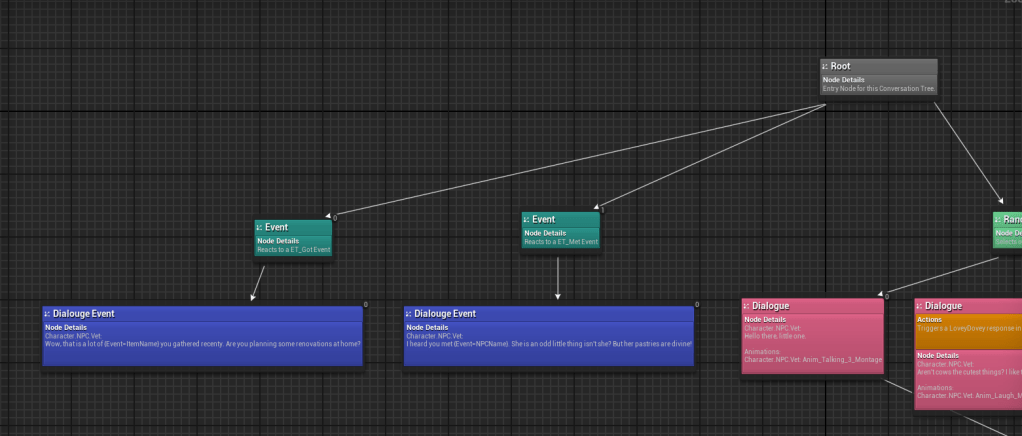Click icon of the ItemName Dialouge Event node

click(48, 314)
